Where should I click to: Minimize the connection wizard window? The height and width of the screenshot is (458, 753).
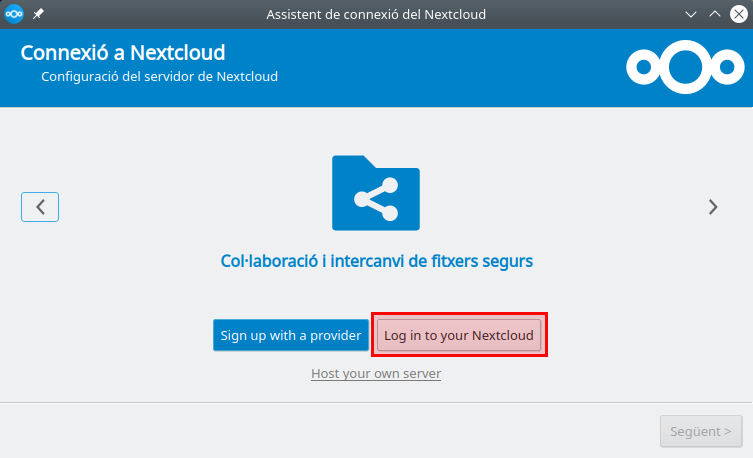[x=691, y=14]
